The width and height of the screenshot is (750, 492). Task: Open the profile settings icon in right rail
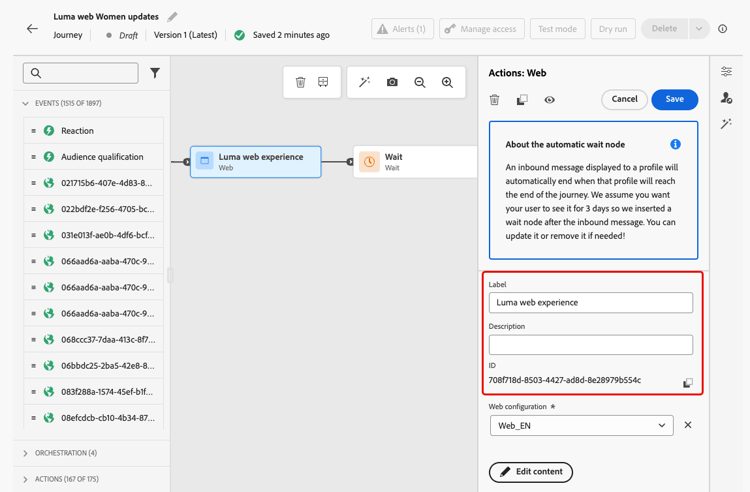(x=726, y=98)
